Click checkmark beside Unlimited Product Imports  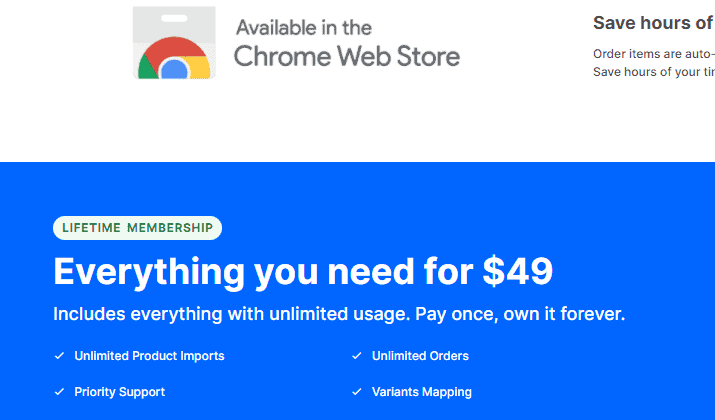point(59,356)
